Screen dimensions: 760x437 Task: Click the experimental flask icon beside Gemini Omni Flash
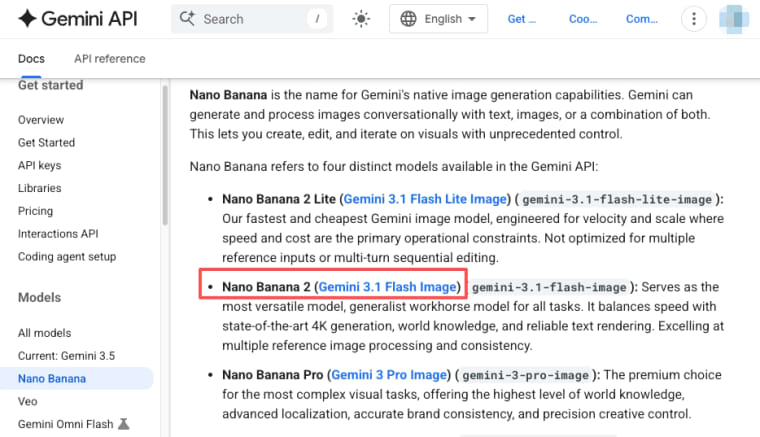(x=124, y=424)
